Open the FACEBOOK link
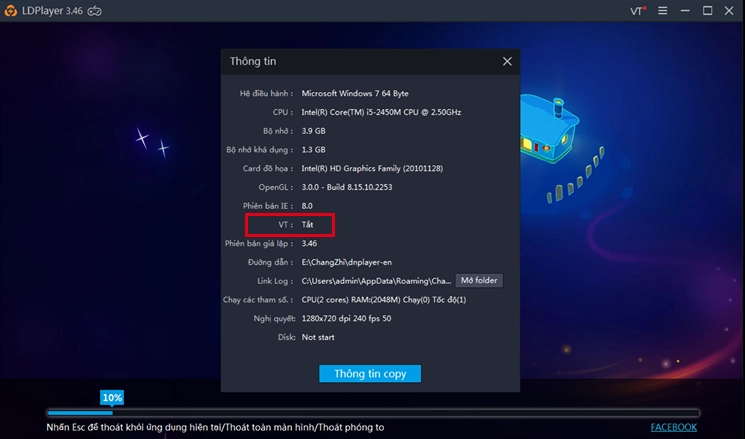The image size is (745, 439). click(x=673, y=427)
